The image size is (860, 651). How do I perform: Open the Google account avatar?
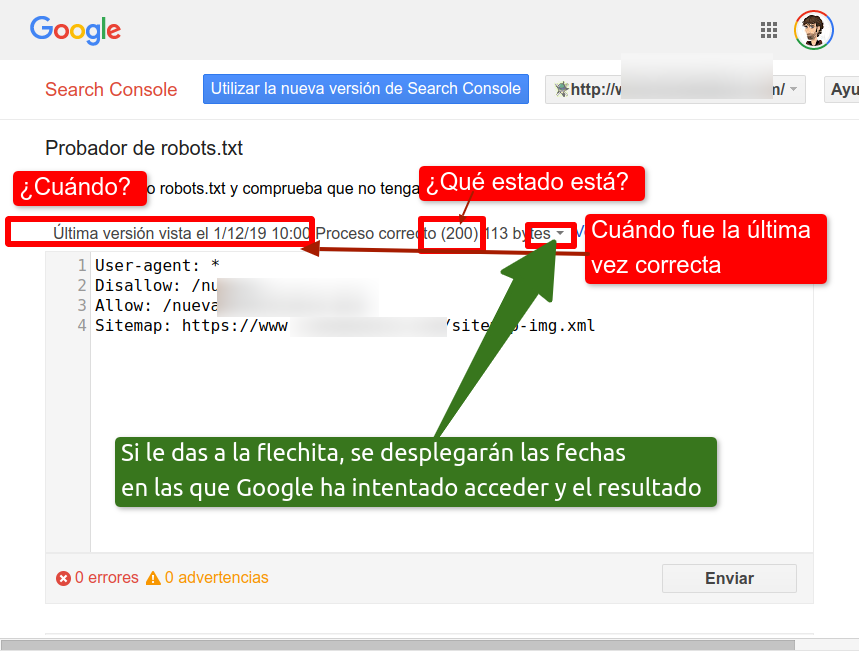click(x=814, y=30)
